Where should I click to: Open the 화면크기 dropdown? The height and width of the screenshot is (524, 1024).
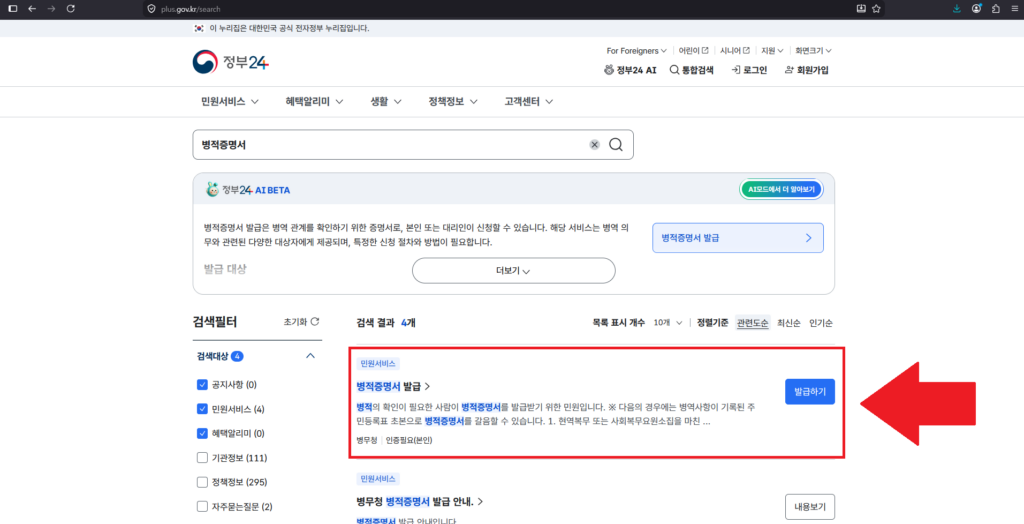[x=812, y=50]
